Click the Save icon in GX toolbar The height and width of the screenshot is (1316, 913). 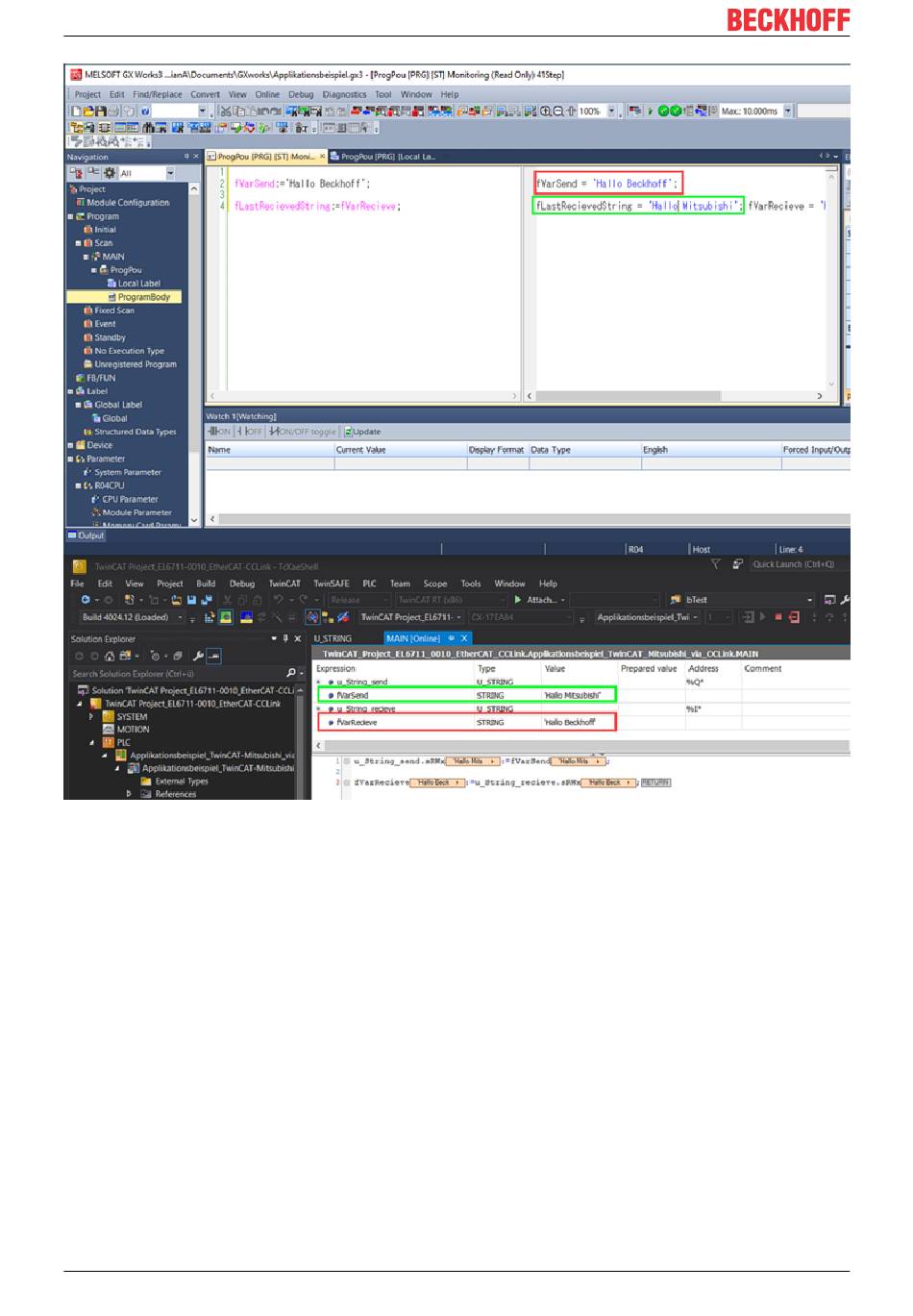101,112
